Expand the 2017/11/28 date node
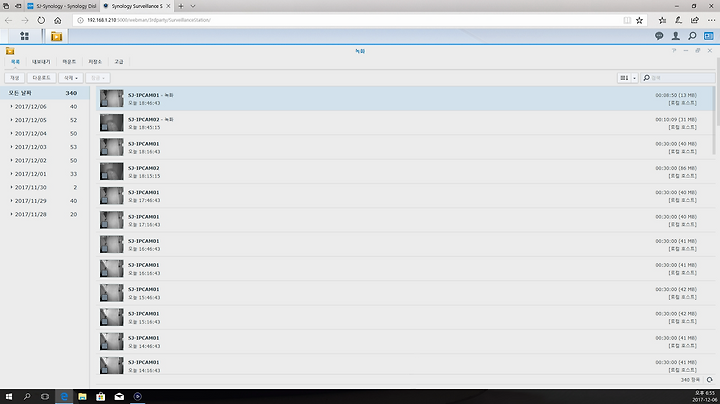The width and height of the screenshot is (720, 404). click(11, 214)
